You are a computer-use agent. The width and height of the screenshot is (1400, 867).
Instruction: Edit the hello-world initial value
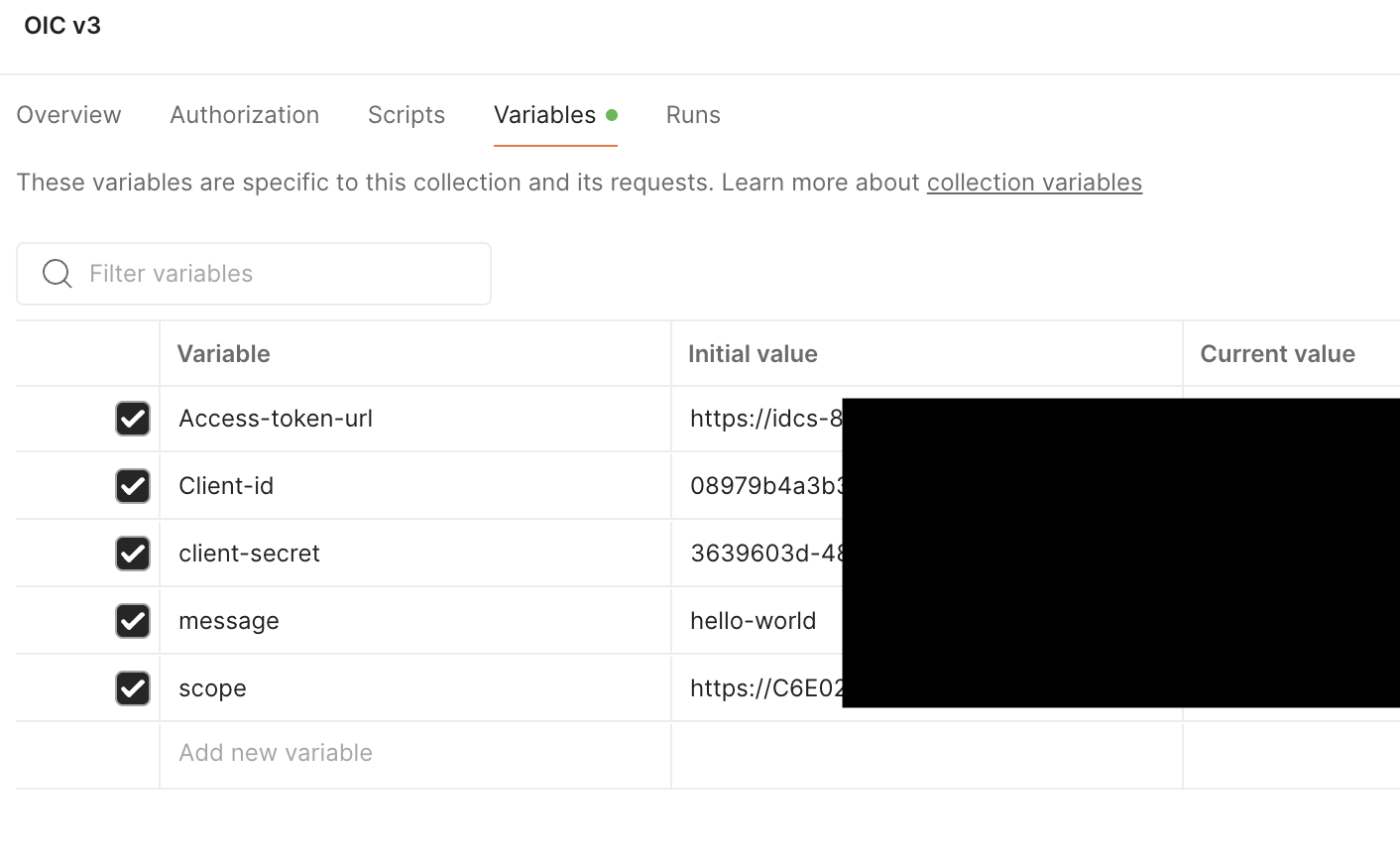[x=754, y=621]
